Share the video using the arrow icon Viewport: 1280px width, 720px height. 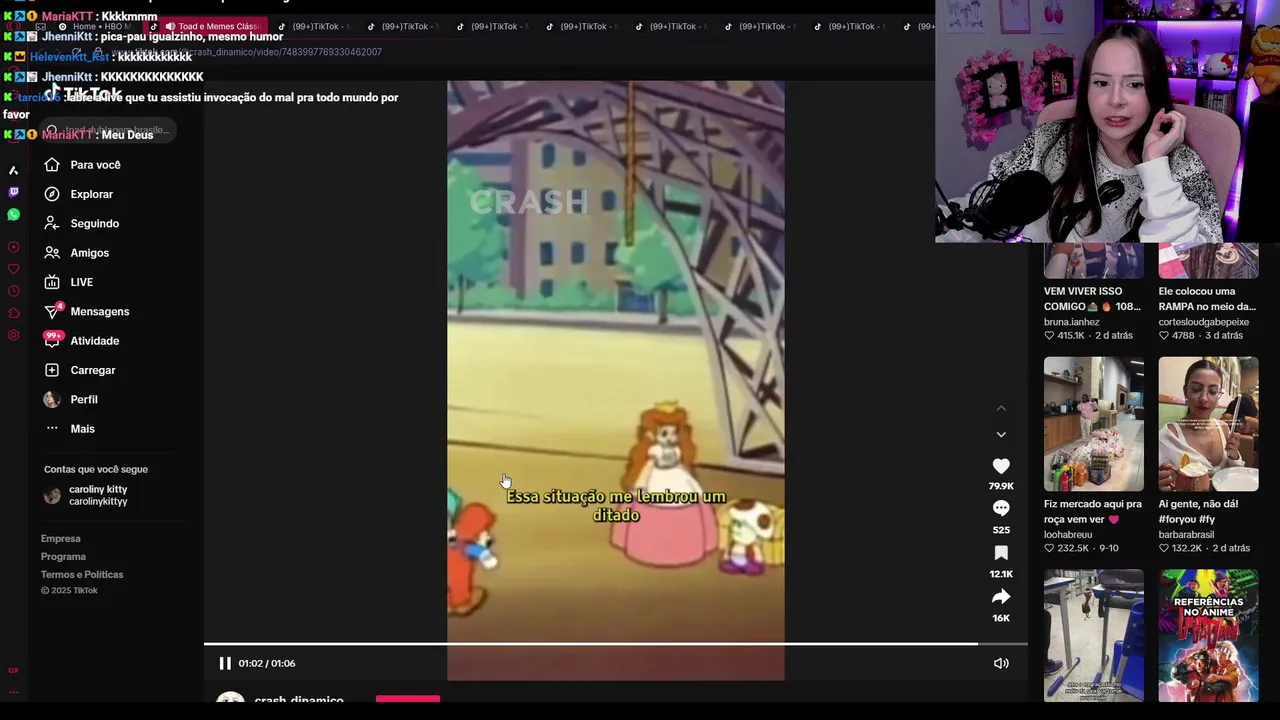click(1001, 597)
